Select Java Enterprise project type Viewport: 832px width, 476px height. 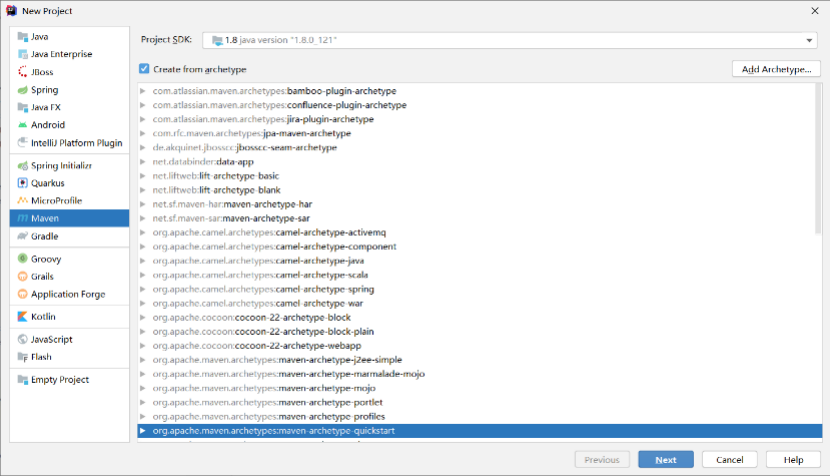point(70,54)
